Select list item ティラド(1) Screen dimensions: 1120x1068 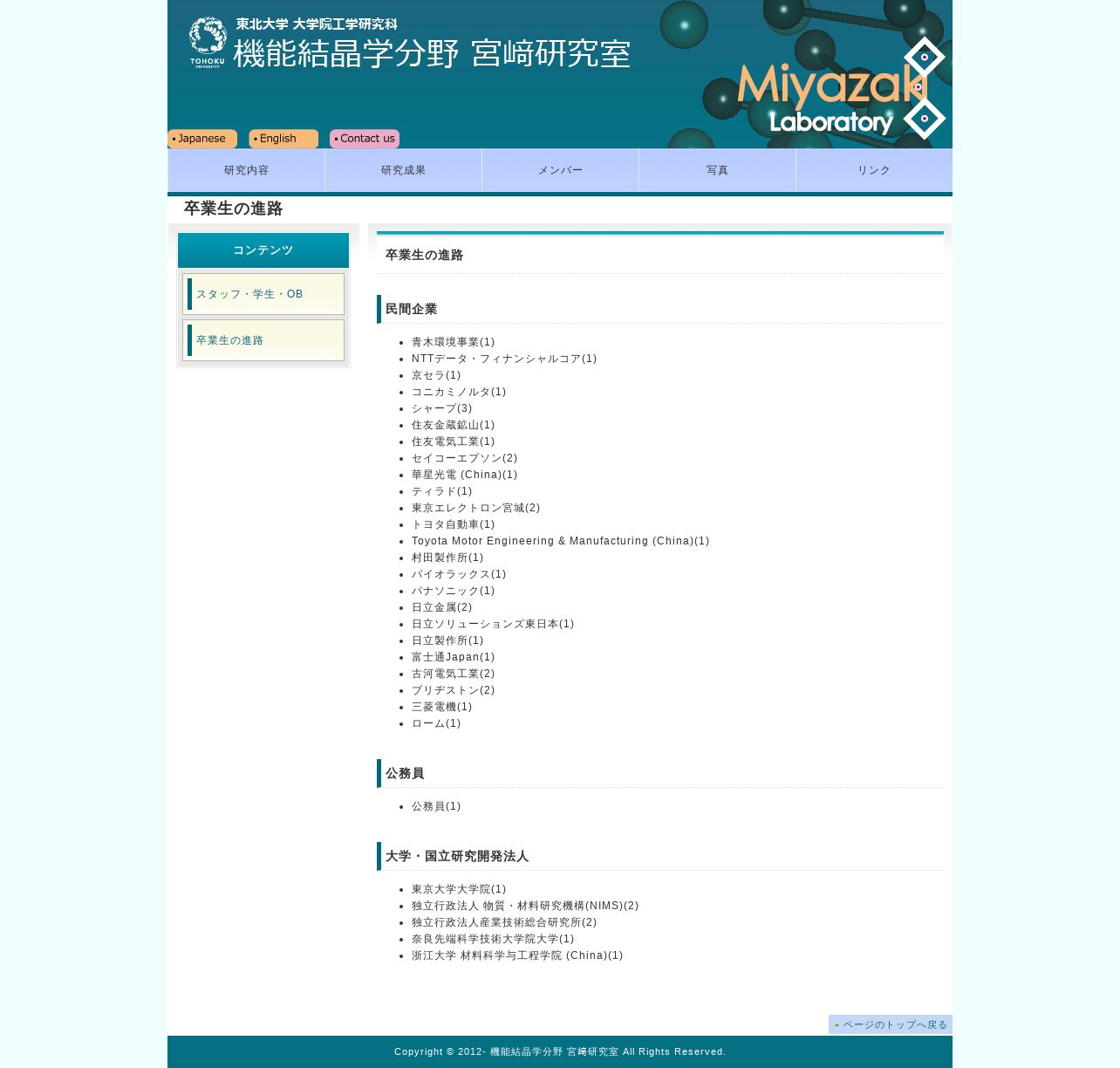point(442,491)
